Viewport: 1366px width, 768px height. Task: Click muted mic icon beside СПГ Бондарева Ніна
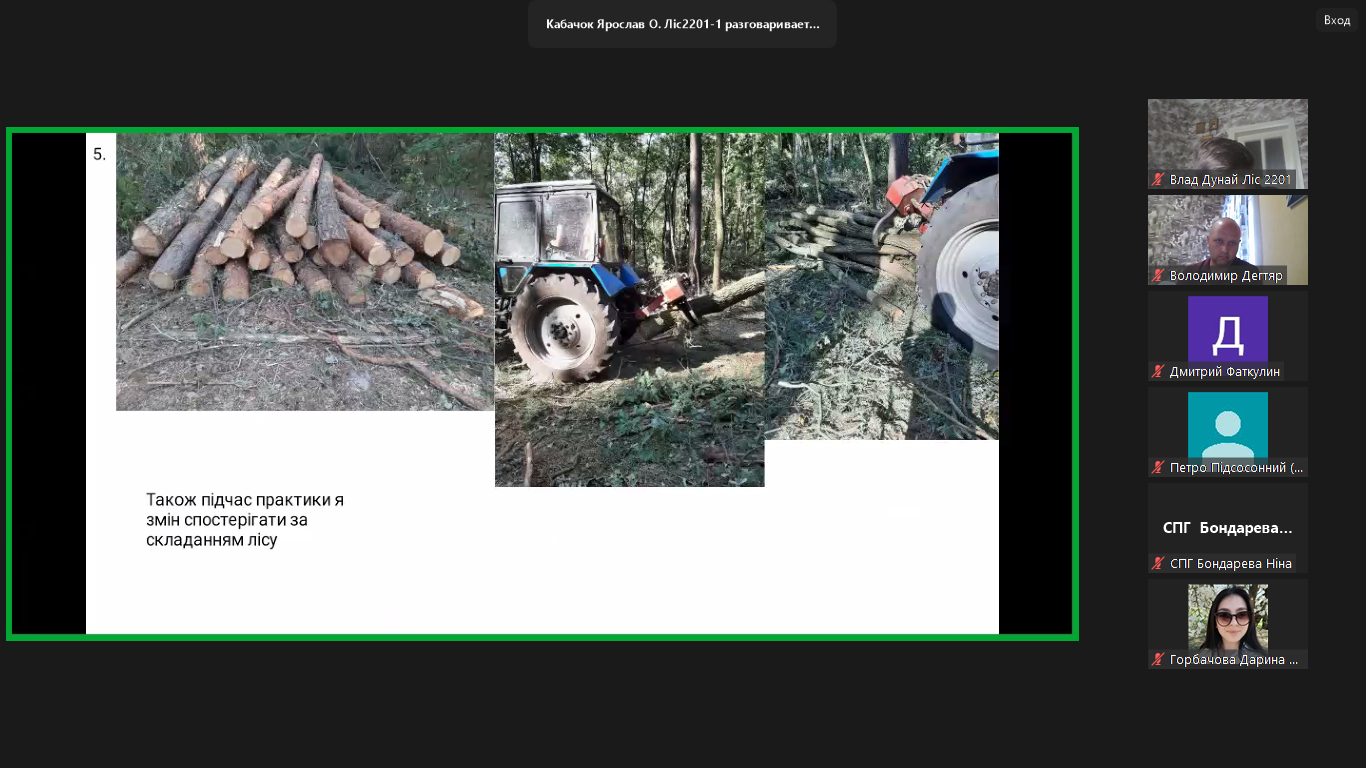(x=1159, y=564)
